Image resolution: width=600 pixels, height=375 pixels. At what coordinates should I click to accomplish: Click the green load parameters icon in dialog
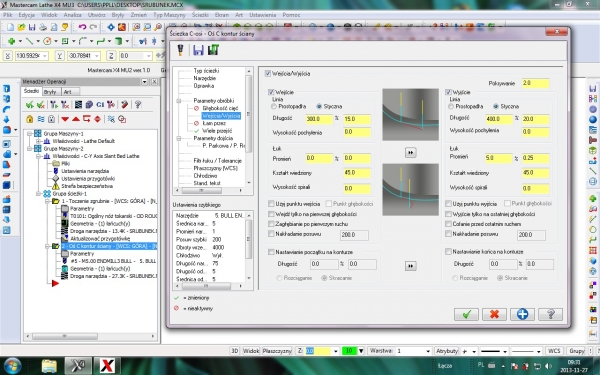(x=213, y=50)
